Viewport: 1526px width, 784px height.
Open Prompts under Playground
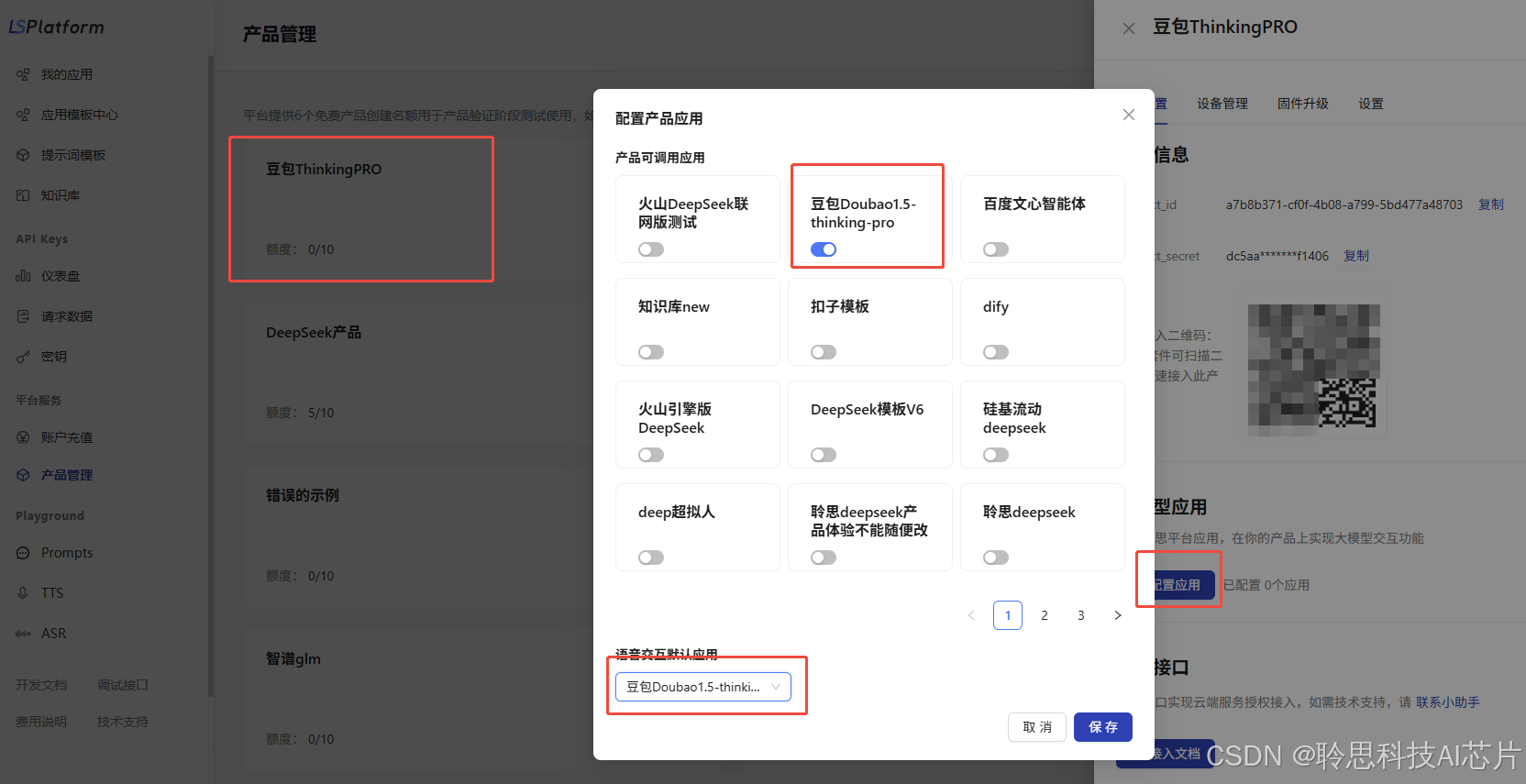point(67,553)
